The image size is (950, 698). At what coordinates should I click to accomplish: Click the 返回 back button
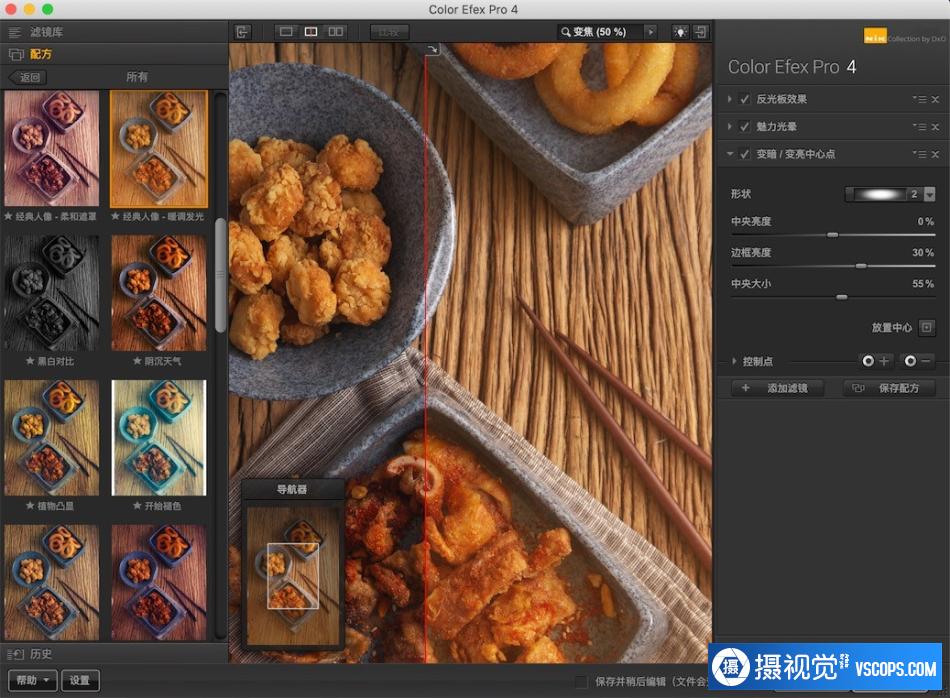28,78
